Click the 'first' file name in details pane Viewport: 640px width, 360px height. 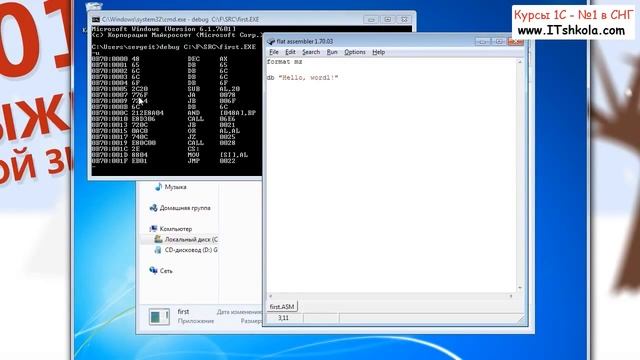point(183,311)
